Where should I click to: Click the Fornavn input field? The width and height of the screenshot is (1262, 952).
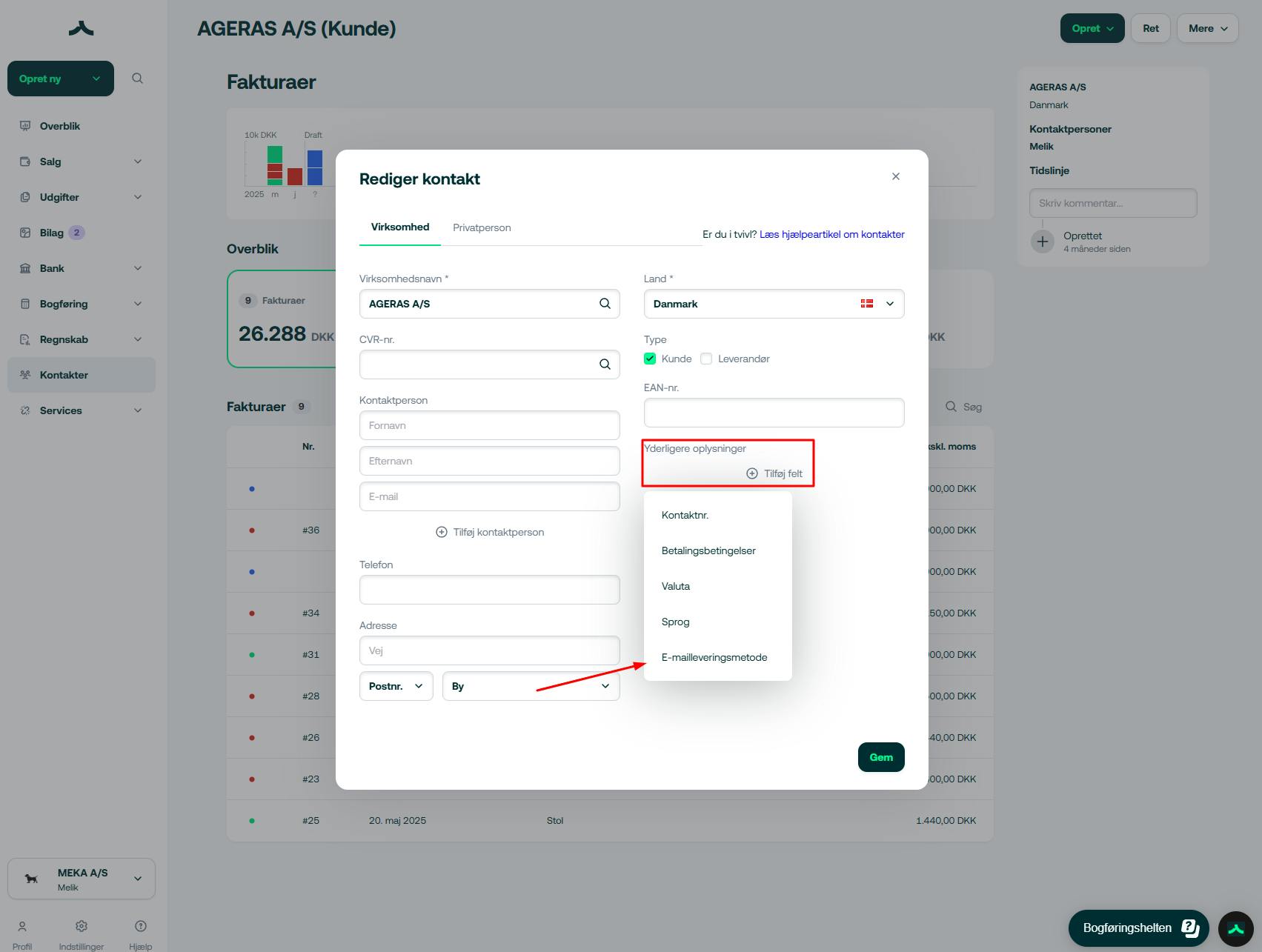(x=489, y=425)
